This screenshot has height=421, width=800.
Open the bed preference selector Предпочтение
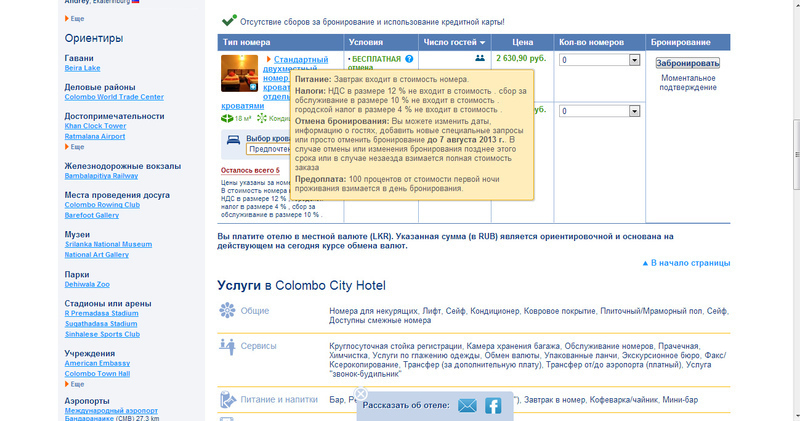(268, 149)
